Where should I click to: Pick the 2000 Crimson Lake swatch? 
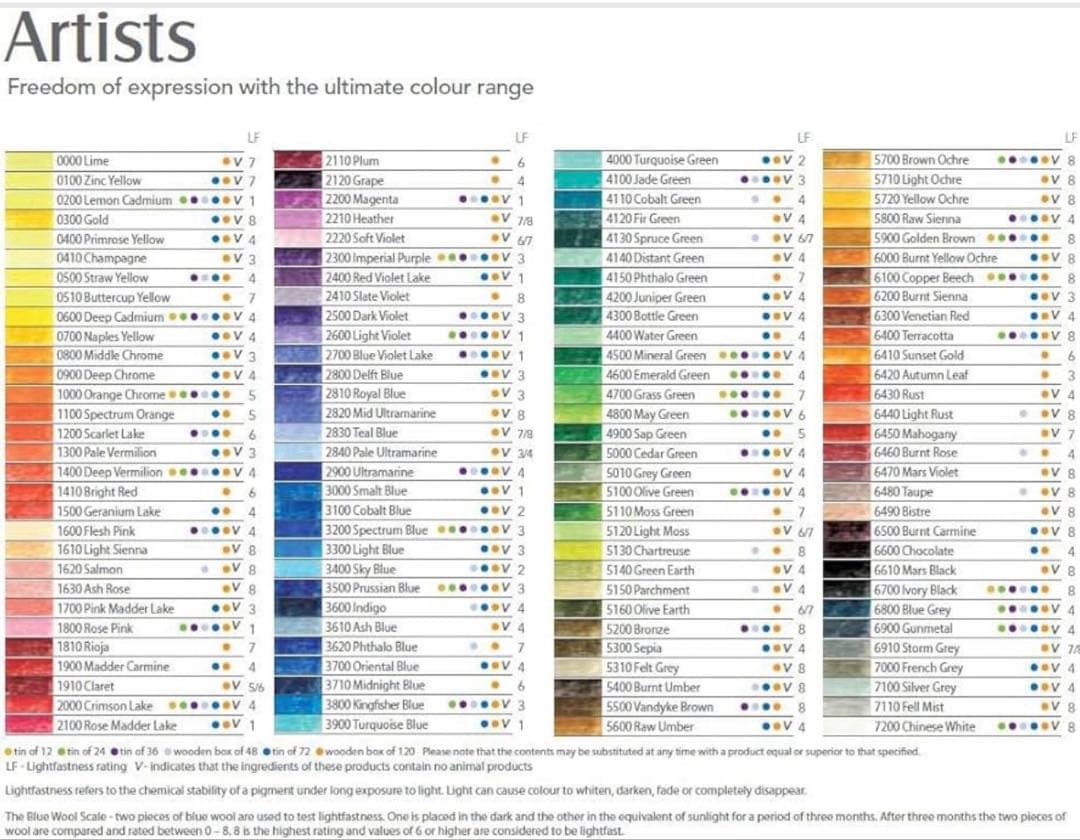coord(28,706)
